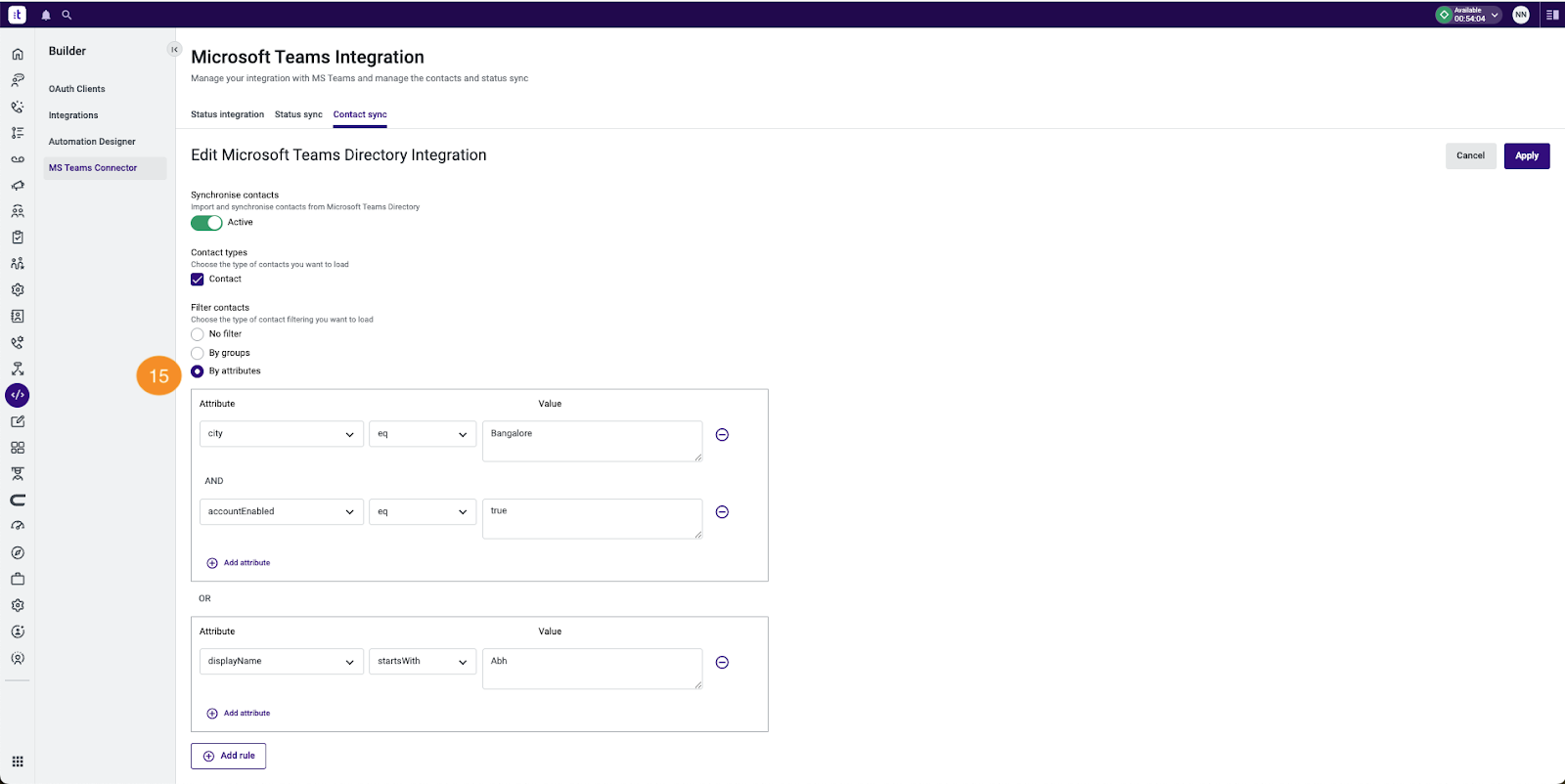The image size is (1565, 784).
Task: Open the clipboard checklist icon
Action: coord(18,238)
